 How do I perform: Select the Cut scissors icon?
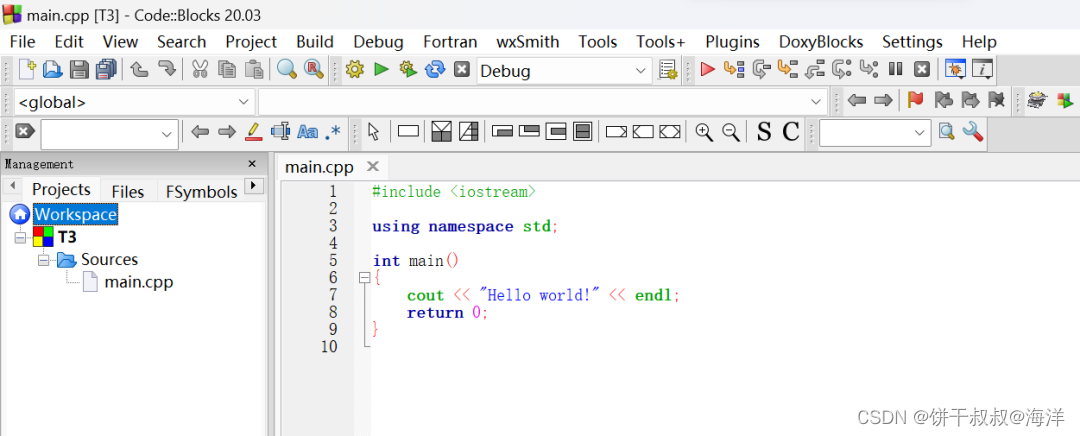pyautogui.click(x=200, y=69)
